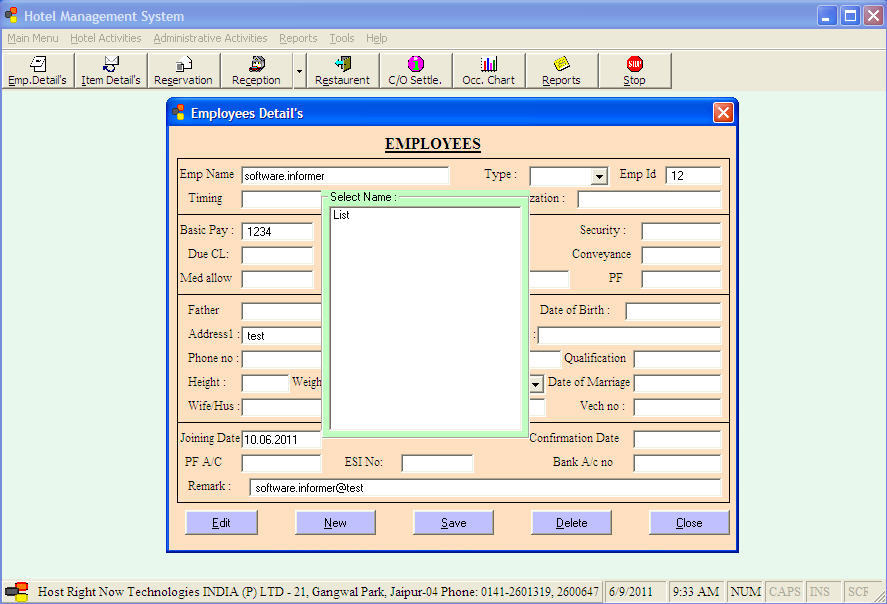Image resolution: width=887 pixels, height=604 pixels.
Task: Click the New employee button
Action: pyautogui.click(x=335, y=523)
